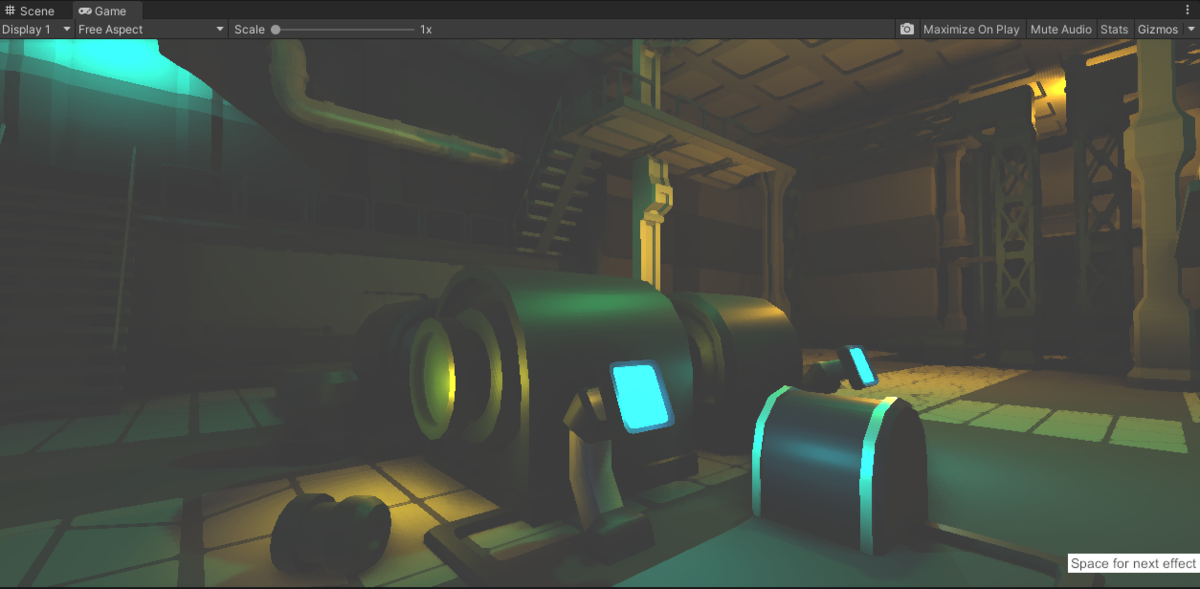Switch to the Scene tab

[x=35, y=10]
